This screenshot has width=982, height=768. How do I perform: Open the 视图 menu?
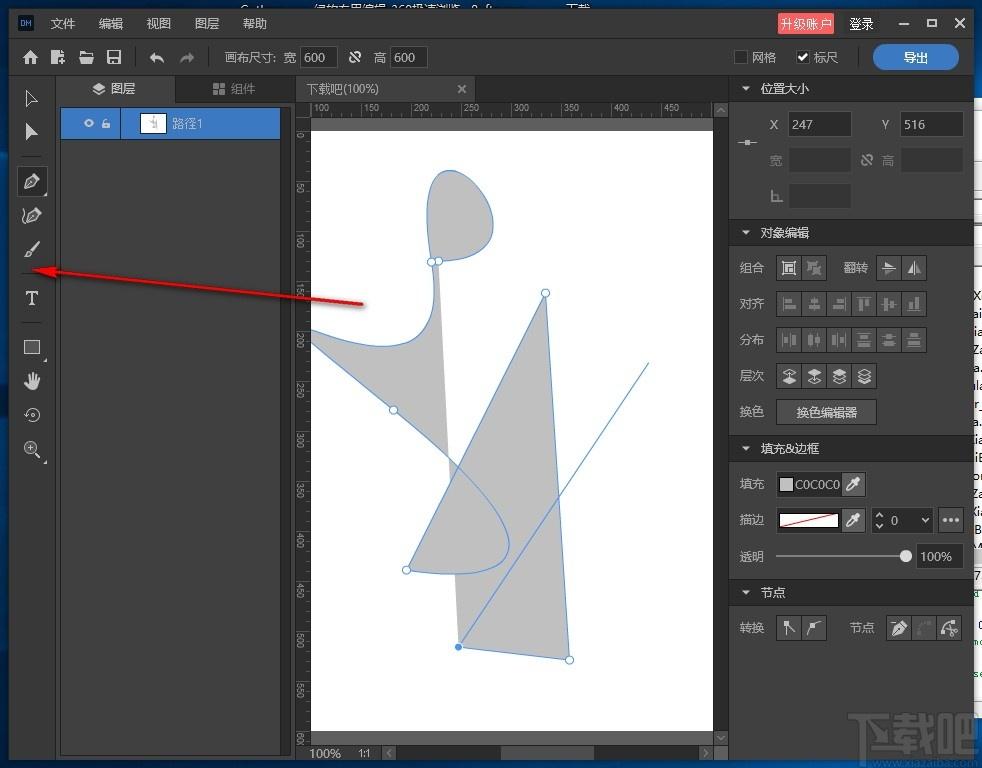[x=158, y=24]
